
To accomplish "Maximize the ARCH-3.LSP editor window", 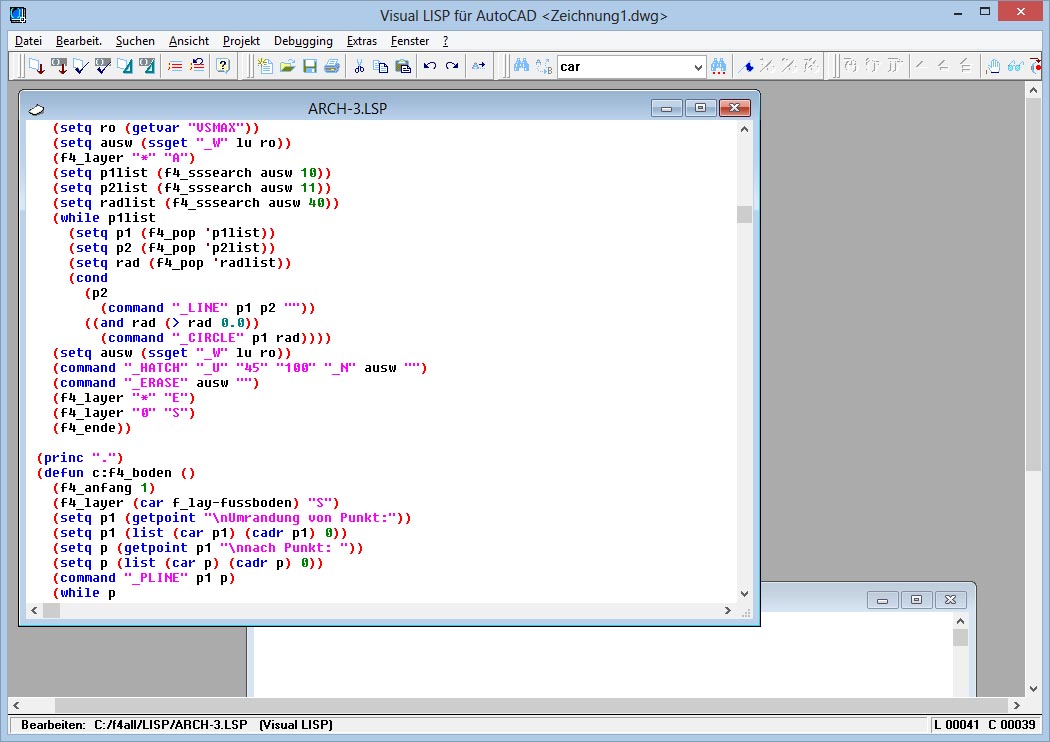I will (700, 108).
